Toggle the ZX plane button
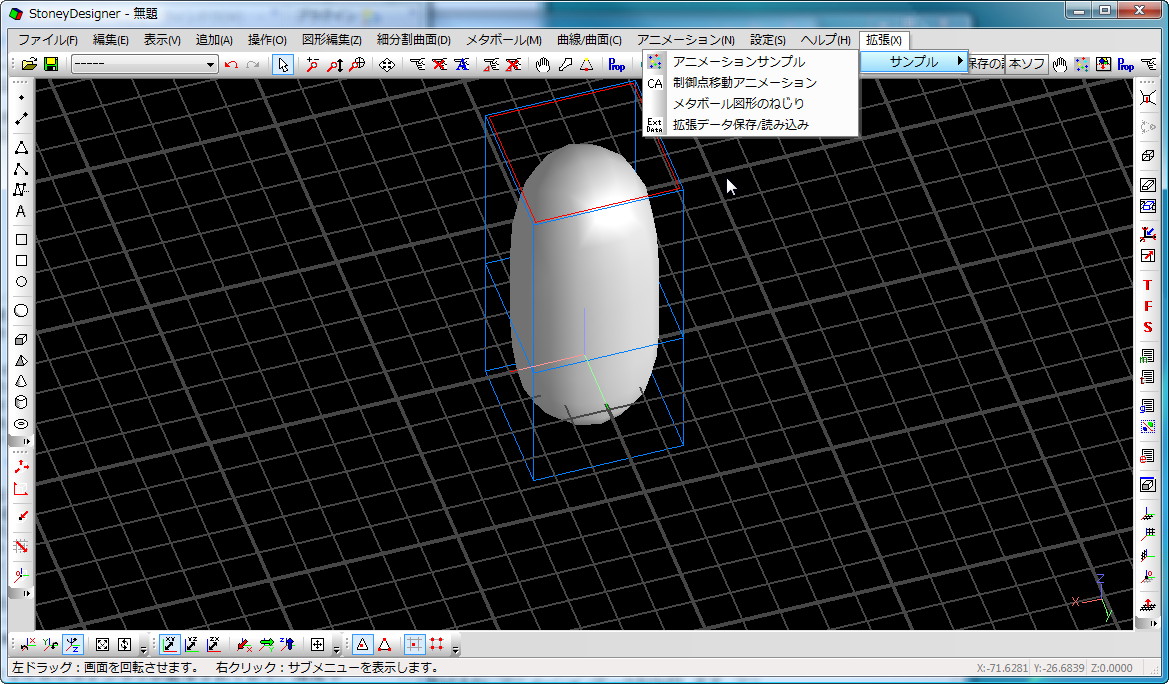The image size is (1169, 684). [x=213, y=644]
